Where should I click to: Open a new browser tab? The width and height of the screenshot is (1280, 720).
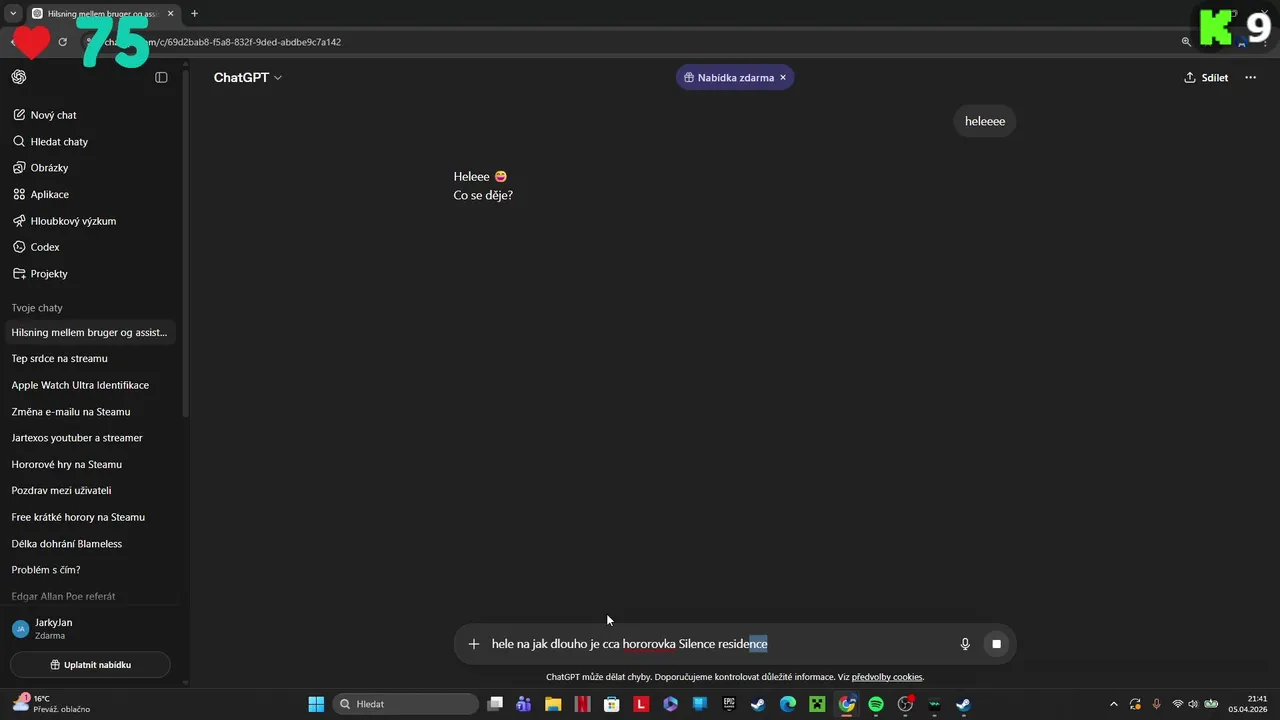[194, 14]
